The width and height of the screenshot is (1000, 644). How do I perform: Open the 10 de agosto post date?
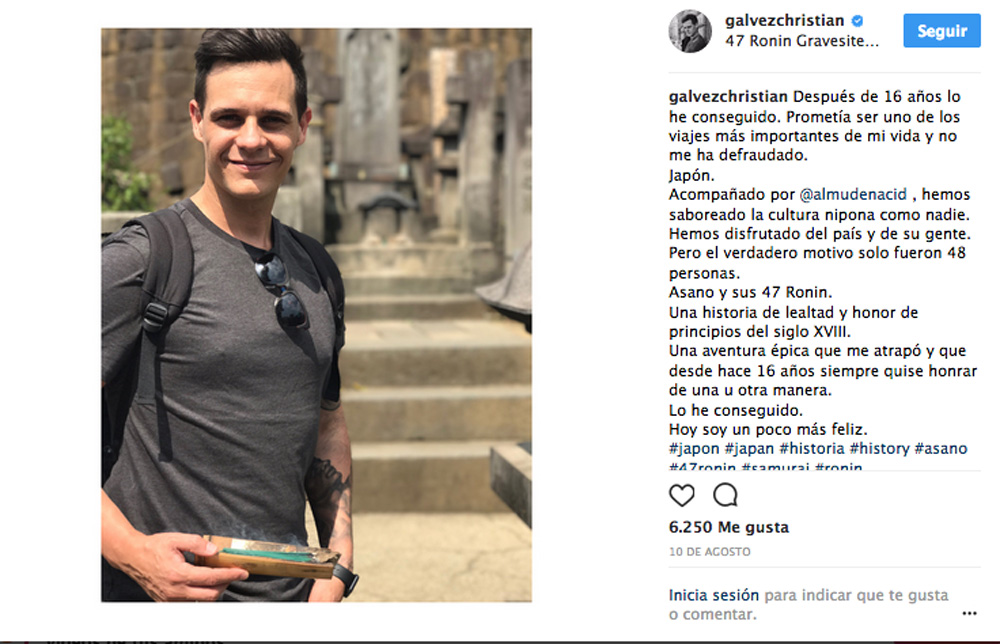tap(710, 552)
